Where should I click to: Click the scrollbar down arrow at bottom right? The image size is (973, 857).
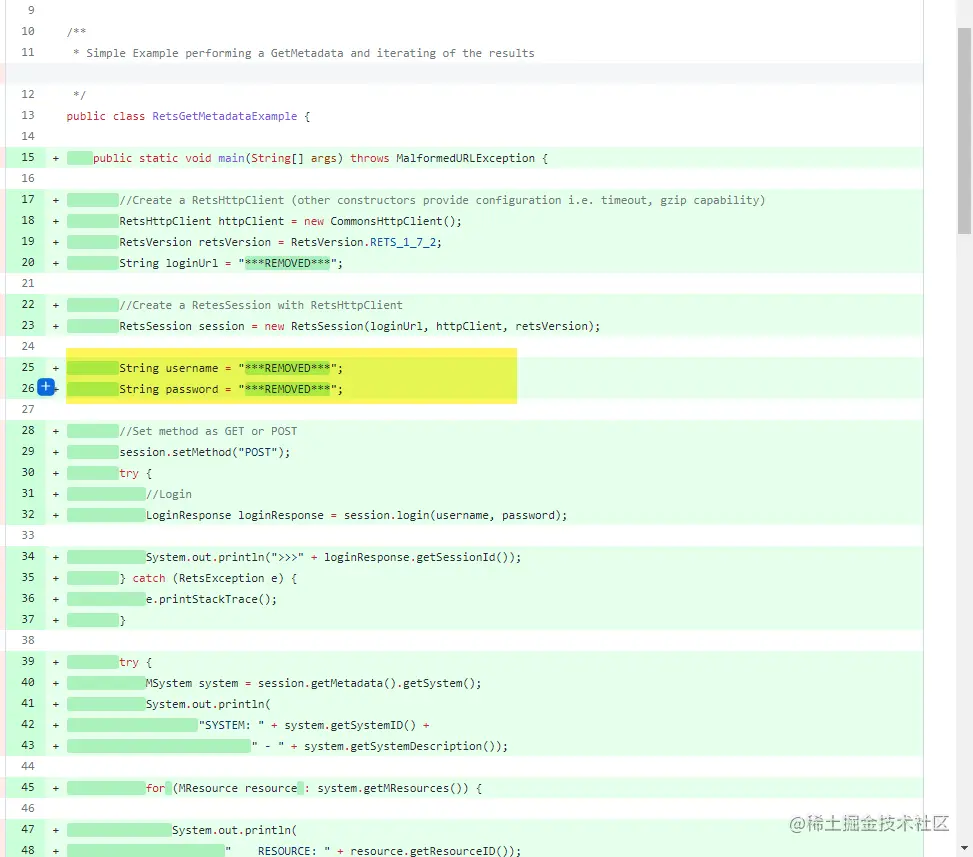click(964, 848)
